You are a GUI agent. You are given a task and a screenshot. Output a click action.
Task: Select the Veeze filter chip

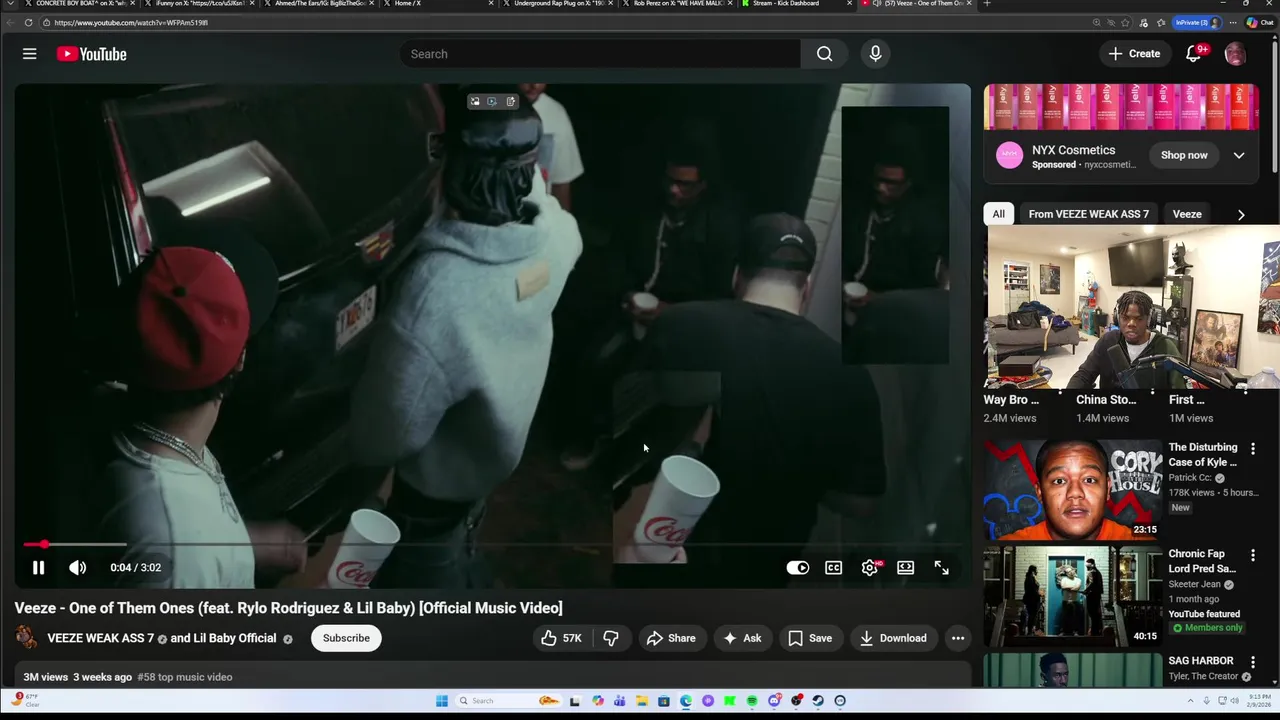[x=1187, y=214]
